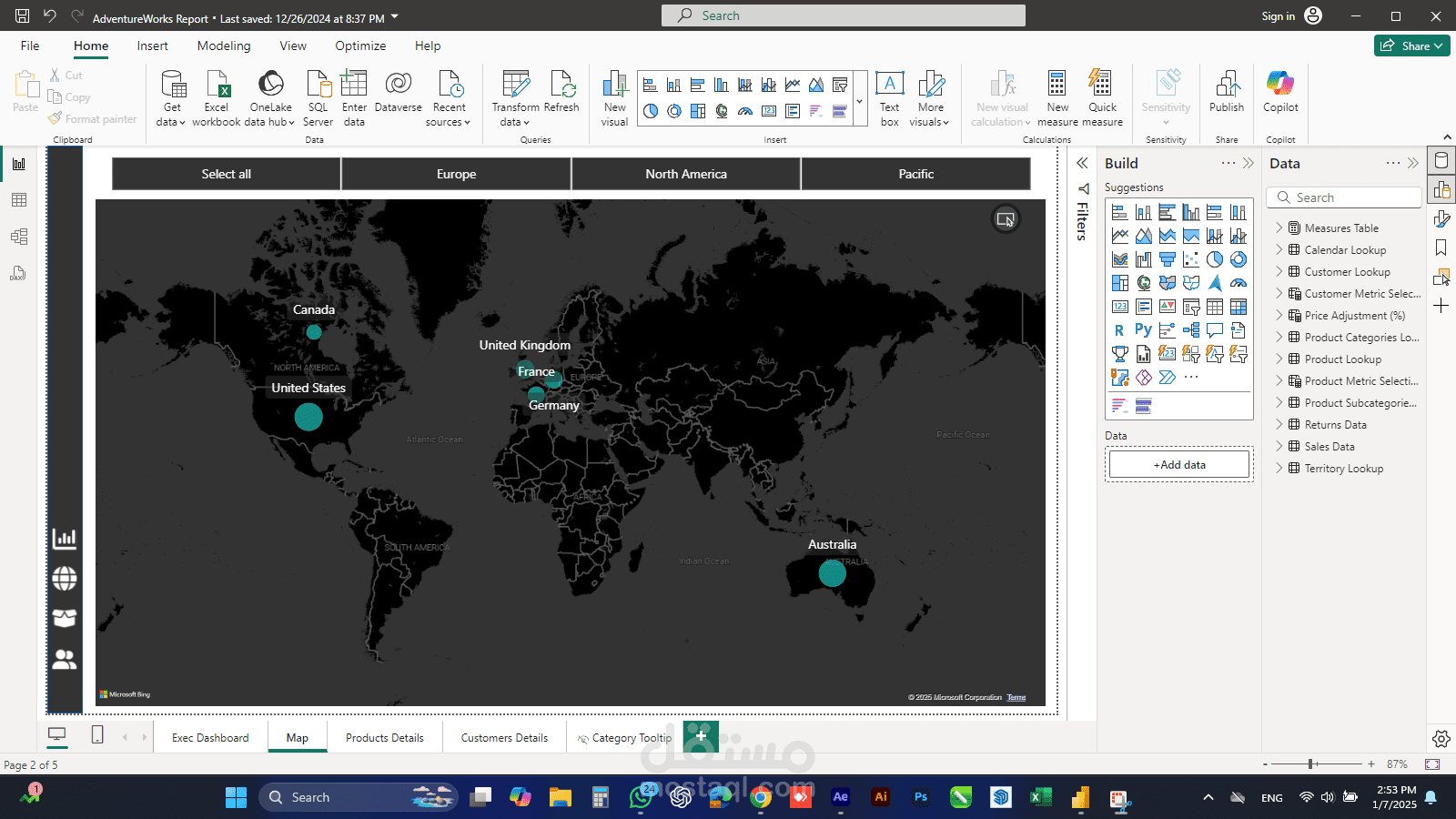Choose Funnel chart in Build pane
The width and height of the screenshot is (1456, 819).
[x=1167, y=259]
